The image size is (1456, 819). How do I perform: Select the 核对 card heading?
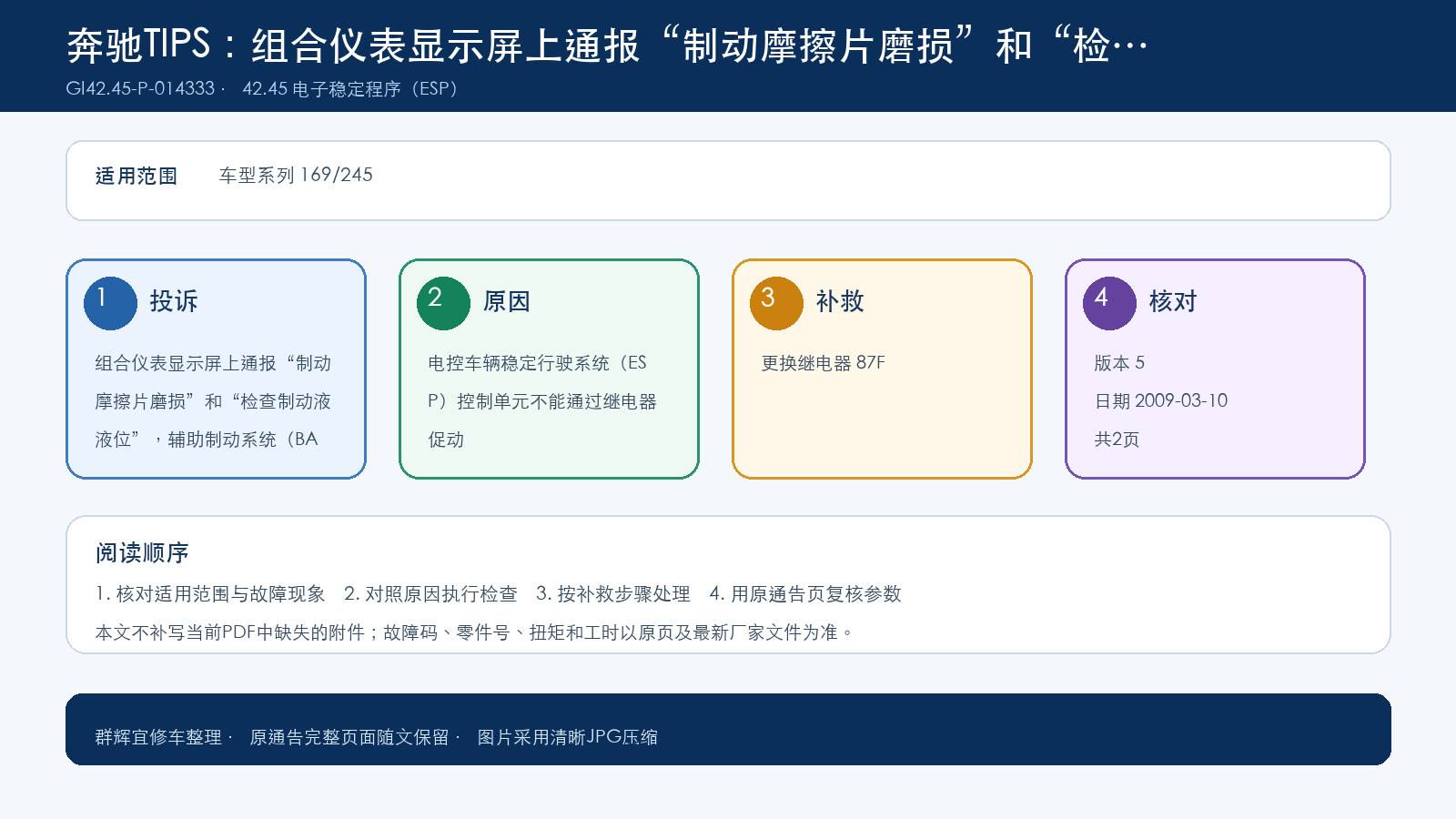point(1173,301)
